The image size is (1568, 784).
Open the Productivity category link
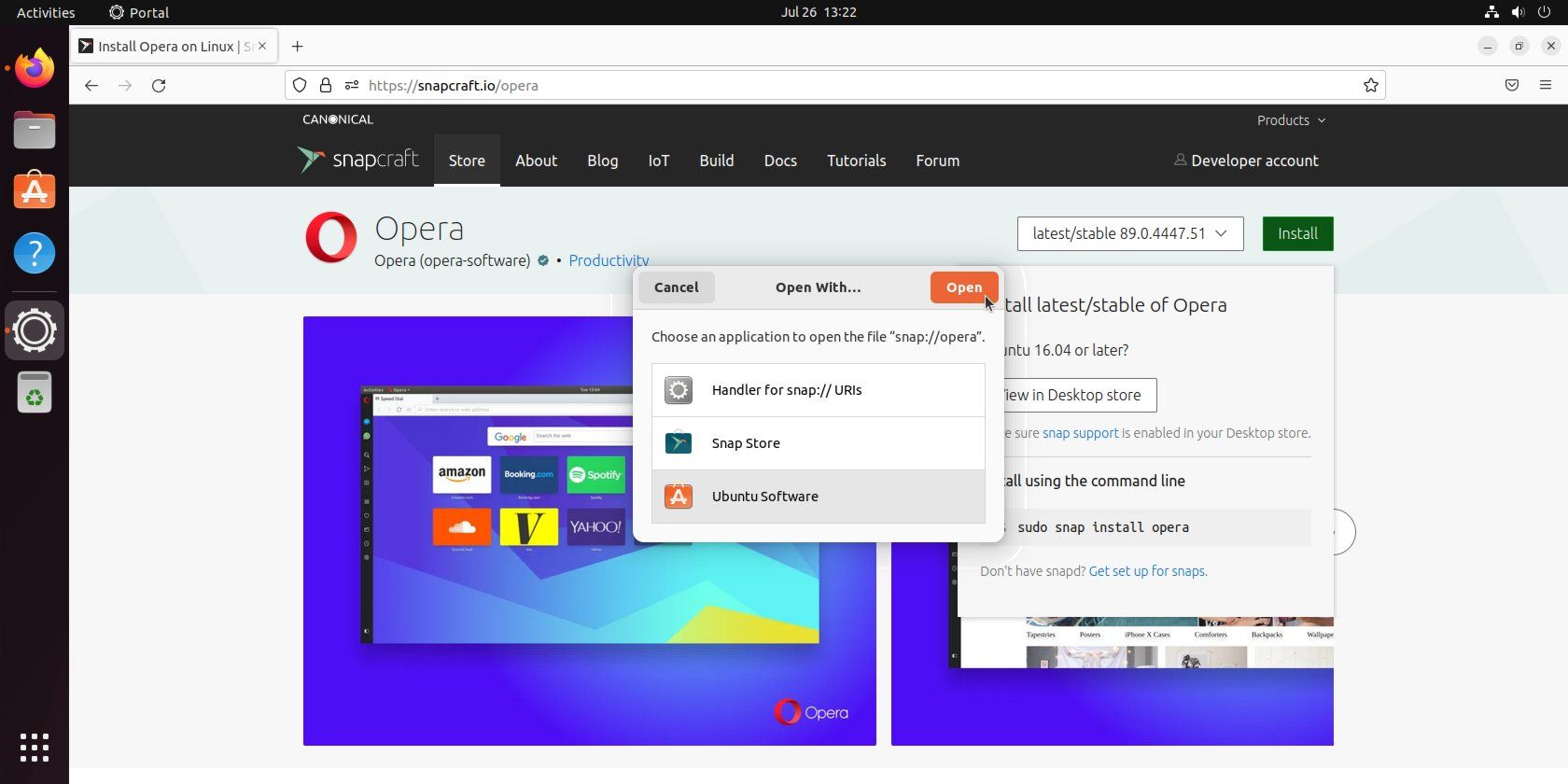coord(609,260)
